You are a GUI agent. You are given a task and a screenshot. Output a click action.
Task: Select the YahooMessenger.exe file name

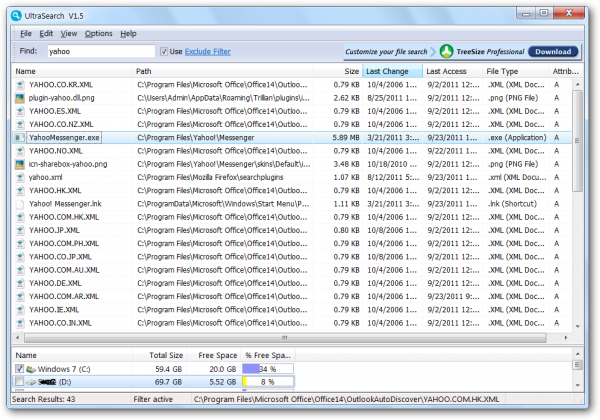pos(64,138)
